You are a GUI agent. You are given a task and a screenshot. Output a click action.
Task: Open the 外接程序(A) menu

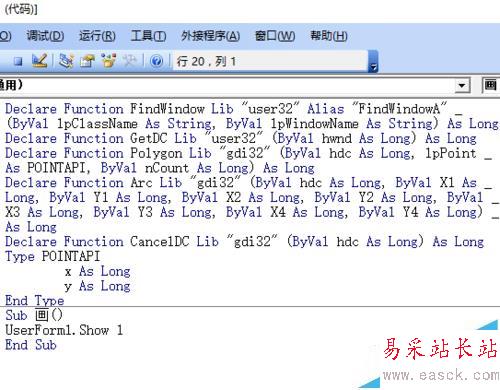(210, 36)
